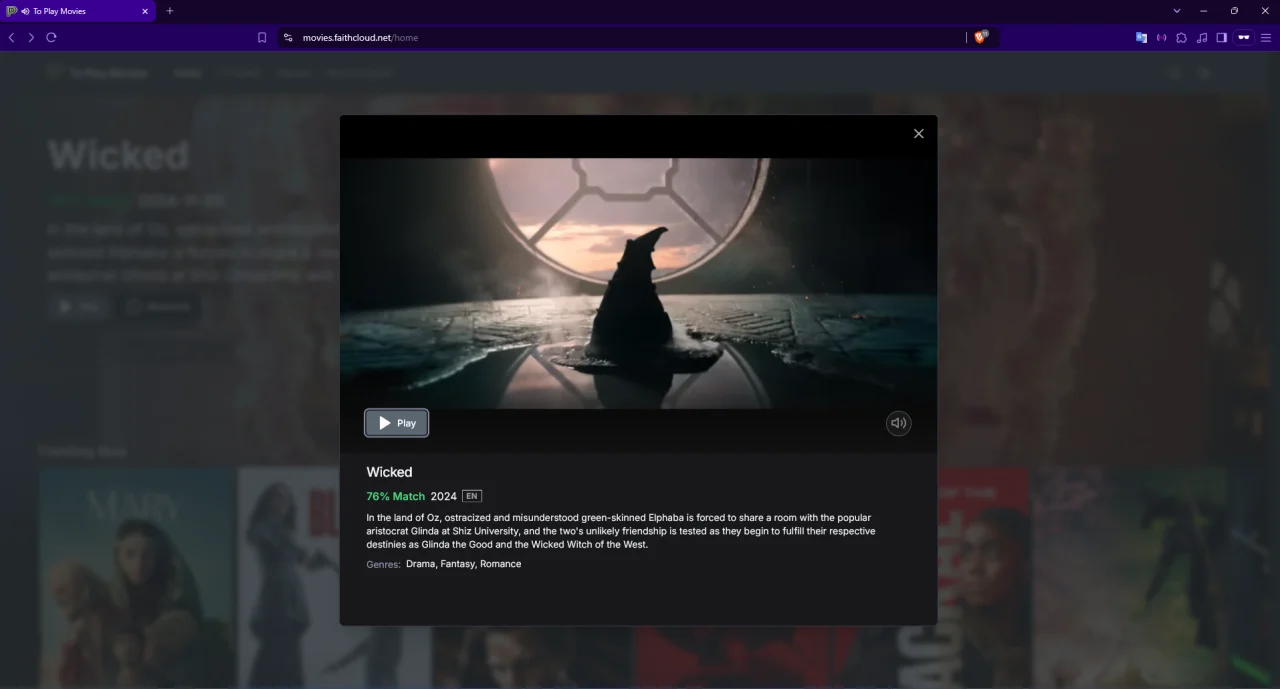Open the extensions puzzle icon

1181,37
